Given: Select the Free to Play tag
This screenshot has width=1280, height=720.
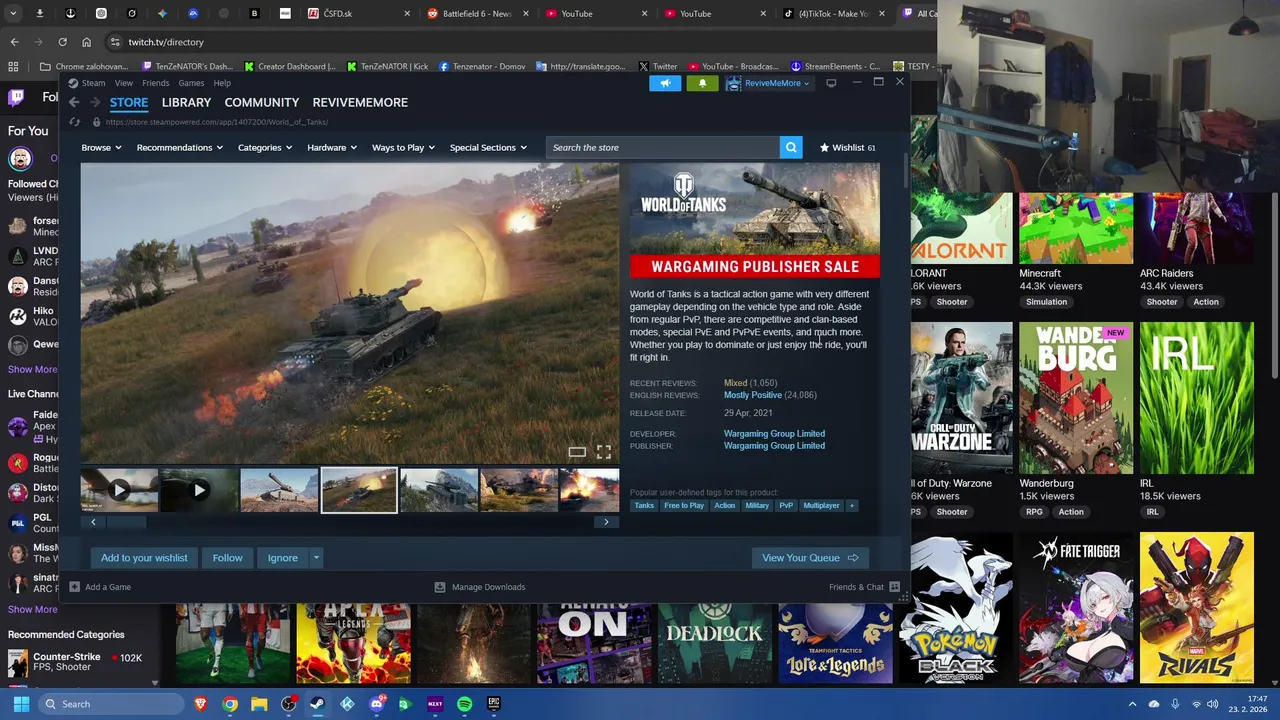Looking at the screenshot, I should [684, 505].
